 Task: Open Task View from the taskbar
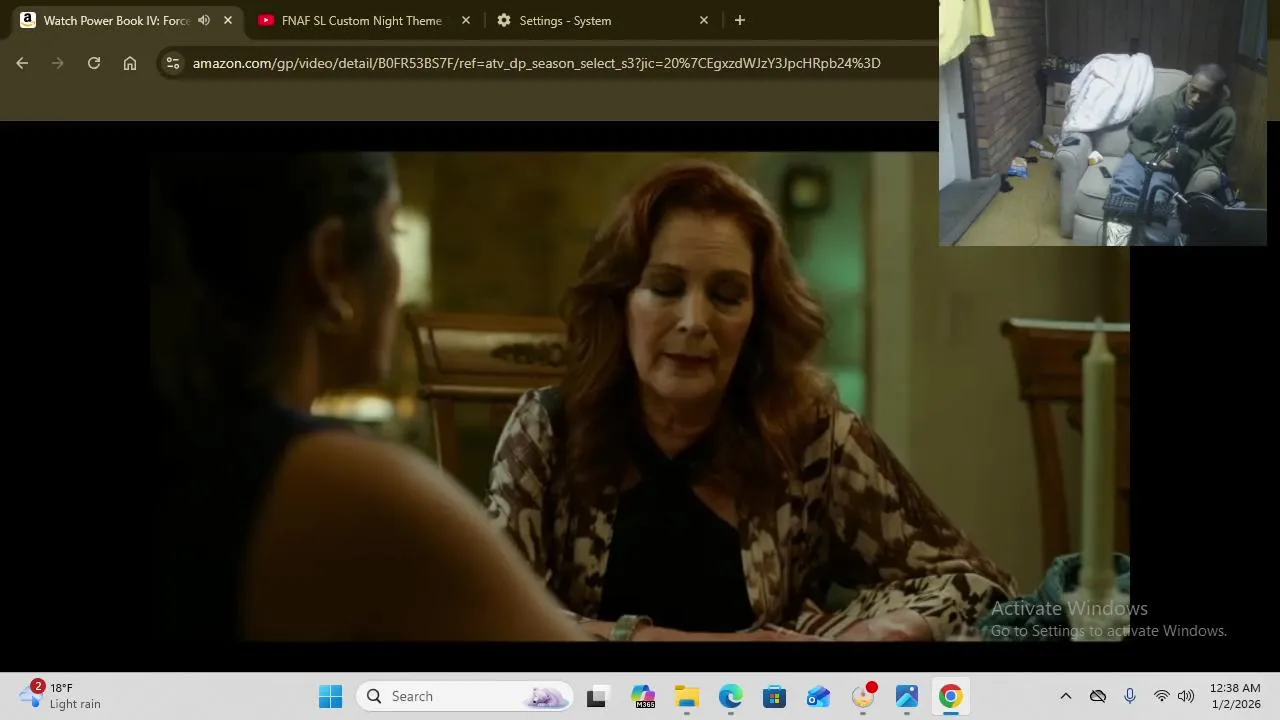tap(596, 696)
